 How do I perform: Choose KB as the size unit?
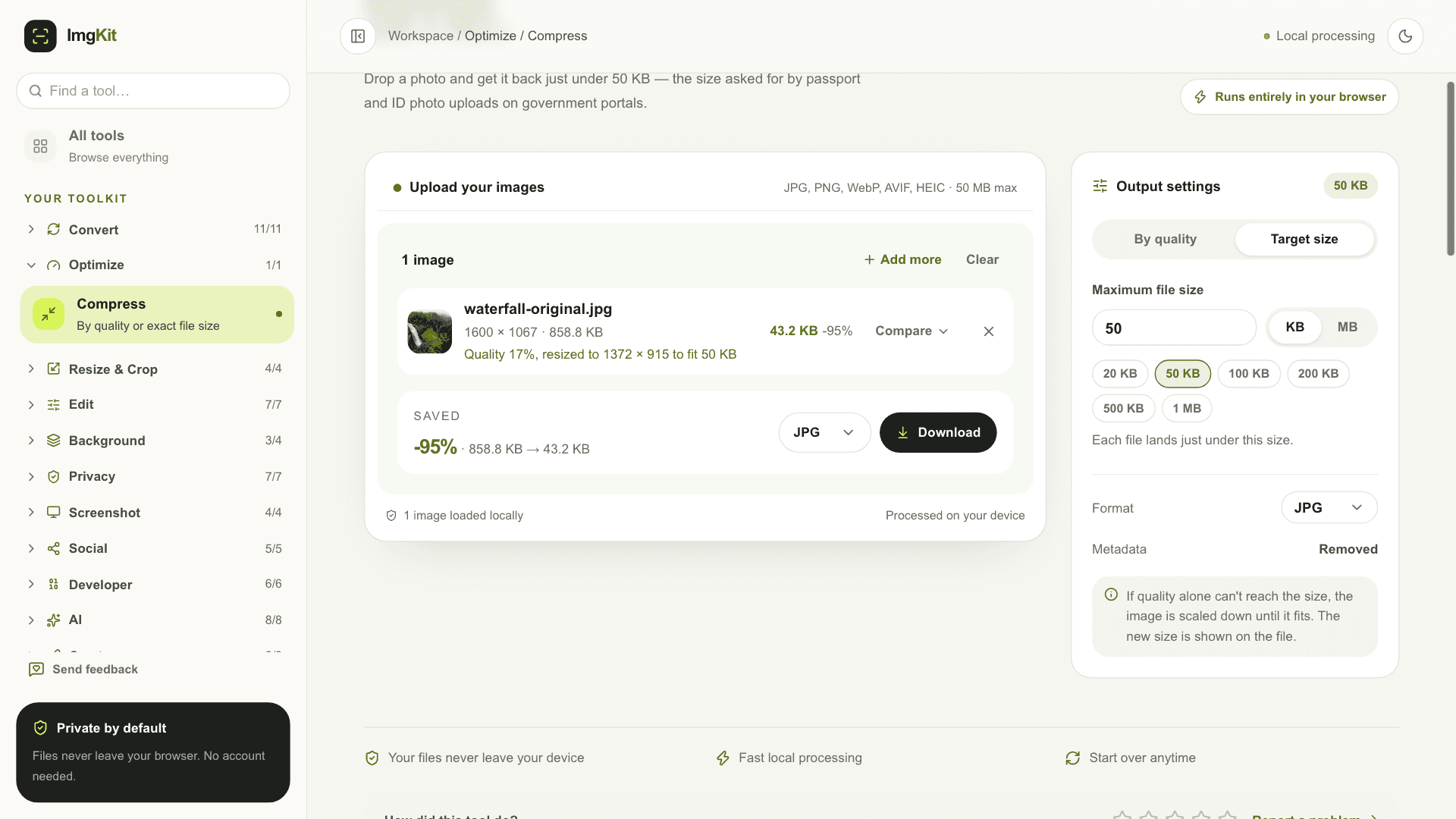click(x=1295, y=327)
